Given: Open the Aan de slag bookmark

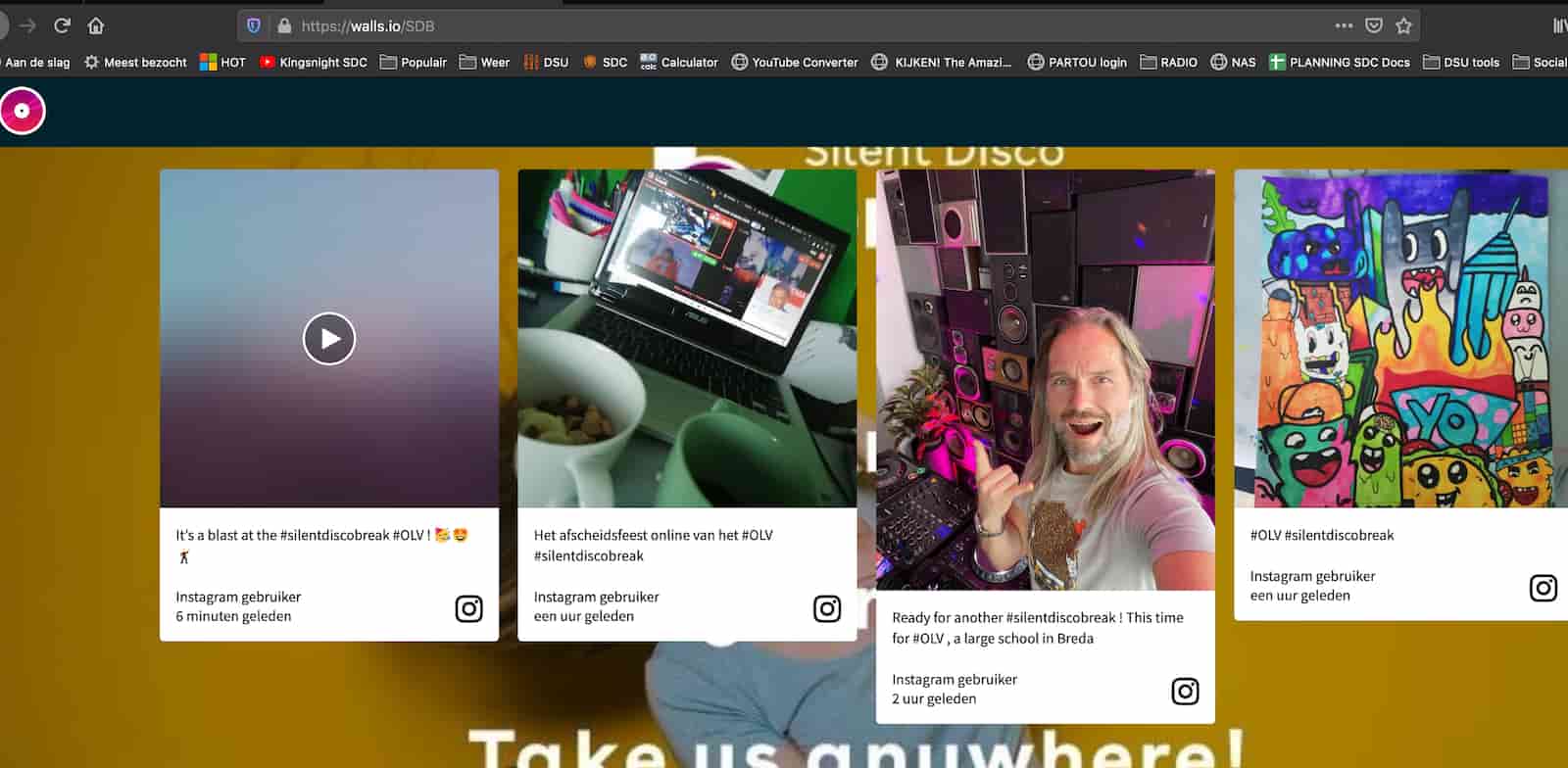Looking at the screenshot, I should 36,62.
